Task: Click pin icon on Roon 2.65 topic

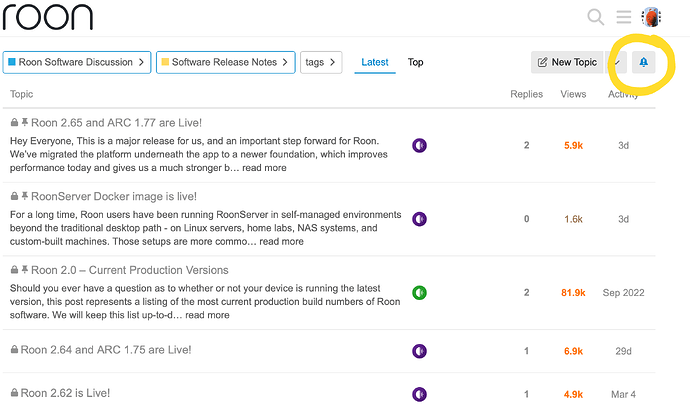Action: pos(25,122)
